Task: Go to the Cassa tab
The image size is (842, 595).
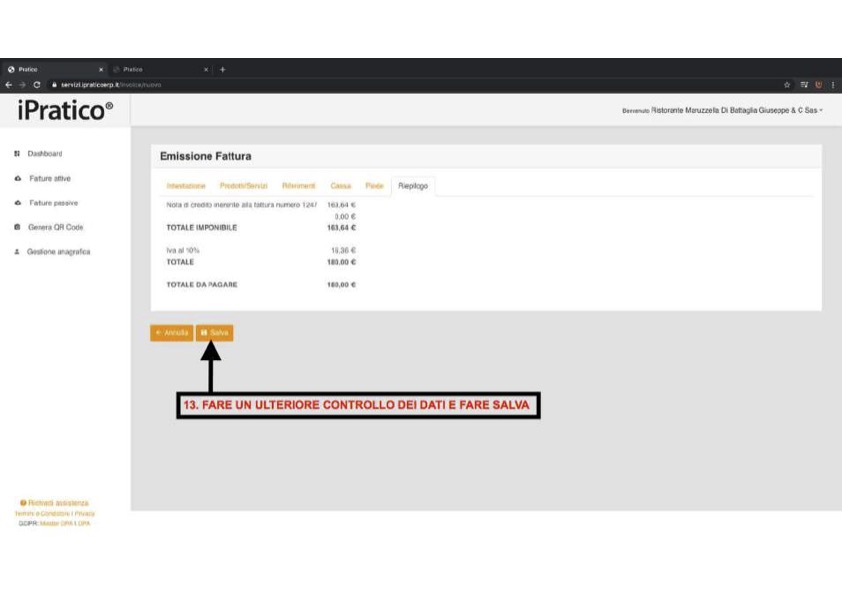Action: pyautogui.click(x=340, y=186)
